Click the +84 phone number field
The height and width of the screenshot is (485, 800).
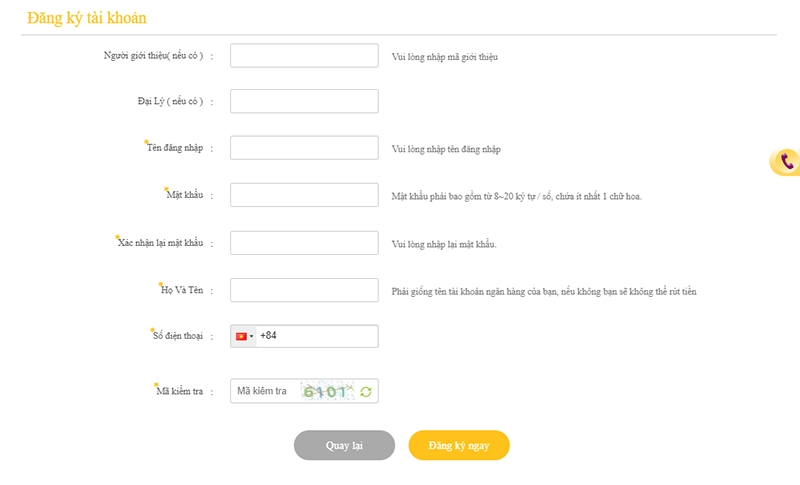point(316,336)
